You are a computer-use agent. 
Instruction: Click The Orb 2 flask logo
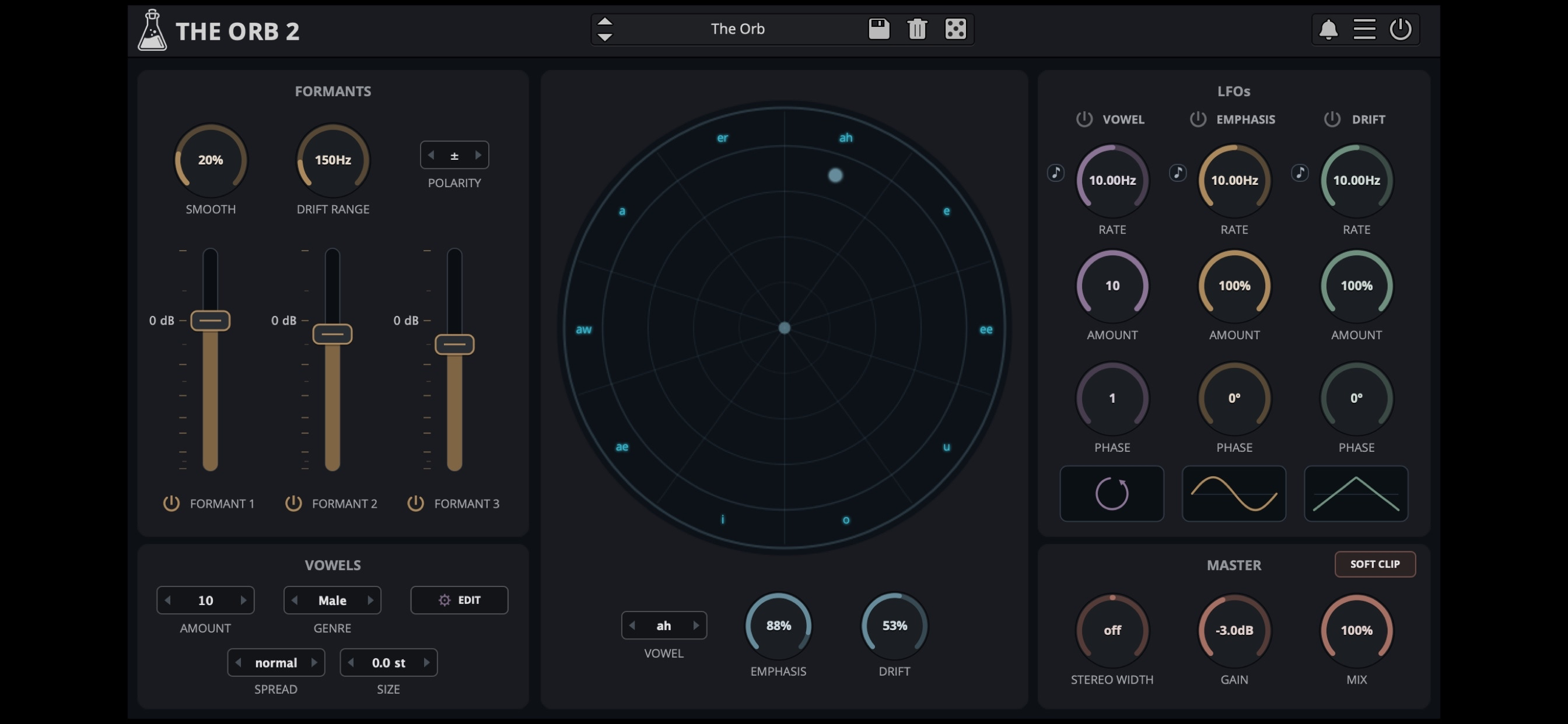coord(152,30)
